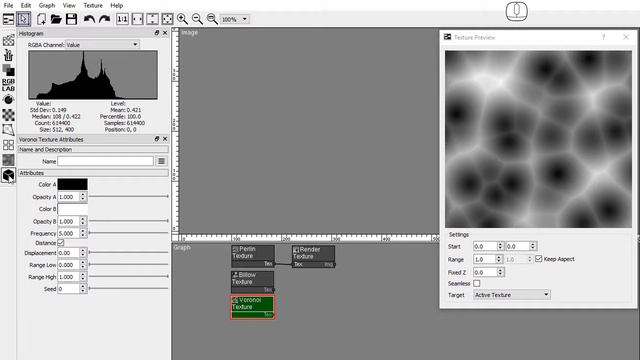This screenshot has height=360, width=640.
Task: Click the Fixed Z value field
Action: (x=485, y=272)
